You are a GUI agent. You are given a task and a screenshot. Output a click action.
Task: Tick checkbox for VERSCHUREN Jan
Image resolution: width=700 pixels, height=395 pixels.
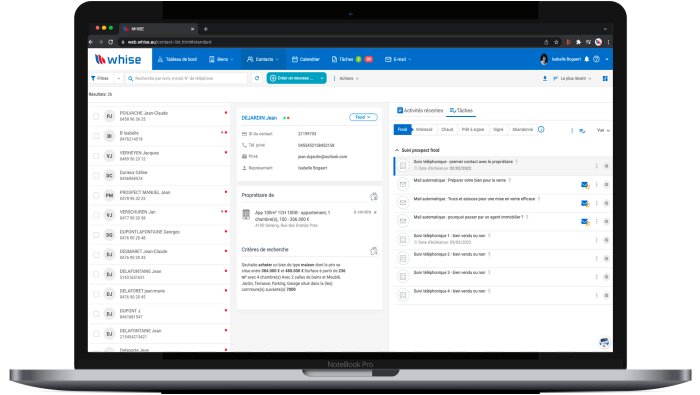(x=96, y=215)
